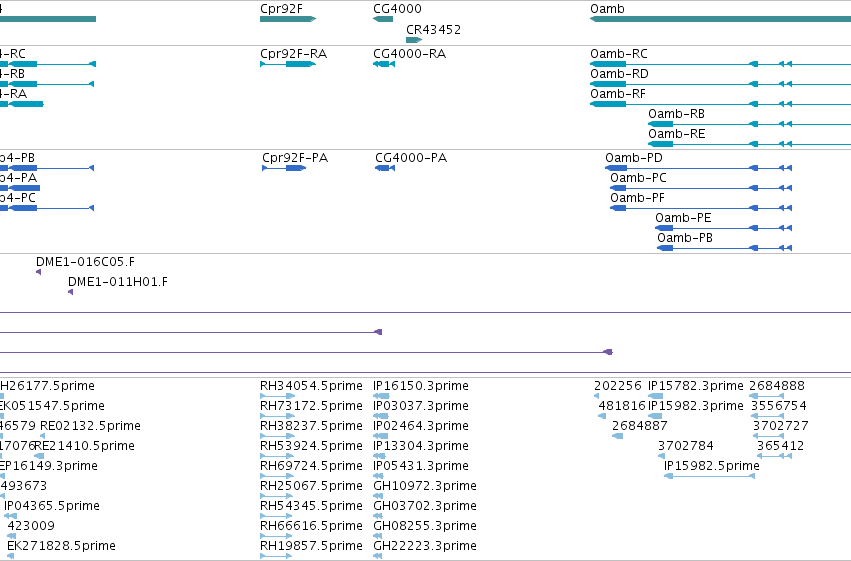Image resolution: width=851 pixels, height=561 pixels.
Task: Open the CG4000-RA transcript
Action: point(384,64)
